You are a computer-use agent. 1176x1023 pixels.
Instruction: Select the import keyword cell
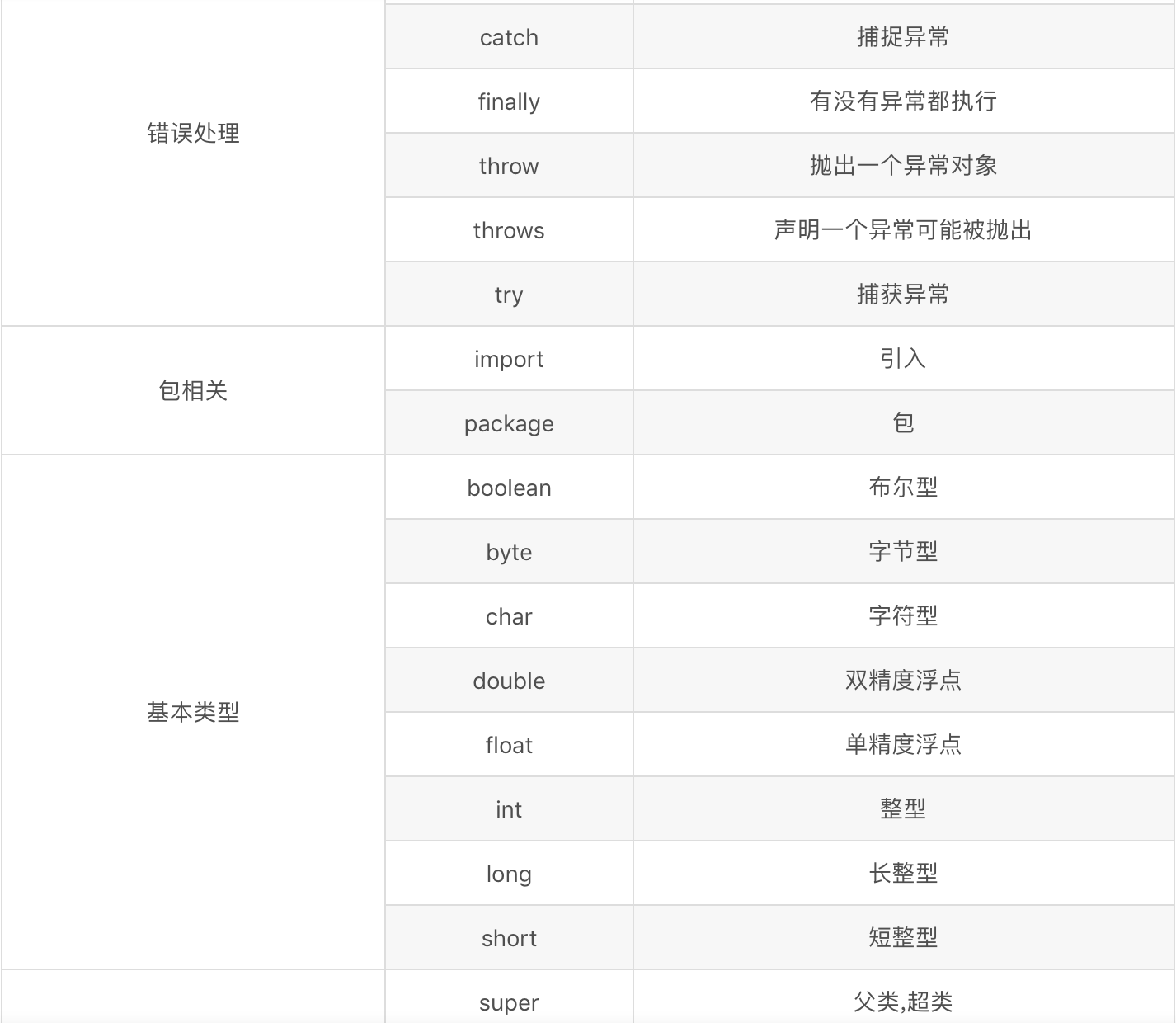[x=509, y=359]
